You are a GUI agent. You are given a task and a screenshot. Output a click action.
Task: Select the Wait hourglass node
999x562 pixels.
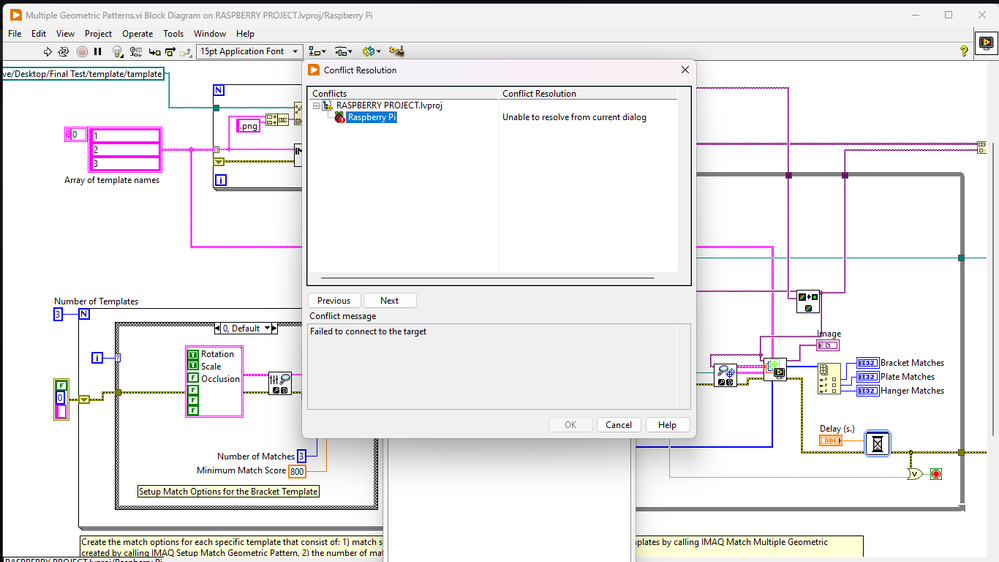click(x=877, y=443)
